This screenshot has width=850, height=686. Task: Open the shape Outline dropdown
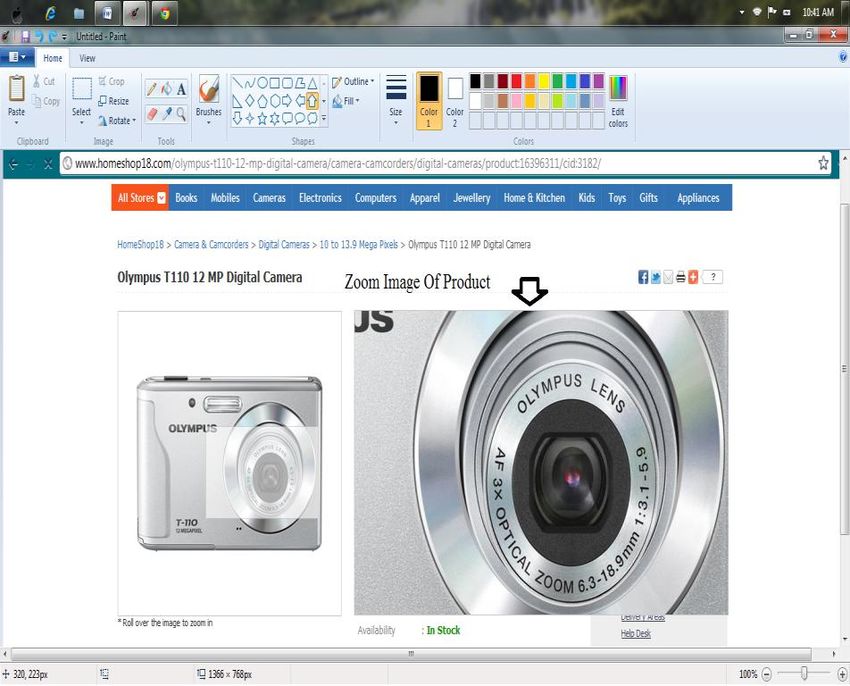[353, 81]
